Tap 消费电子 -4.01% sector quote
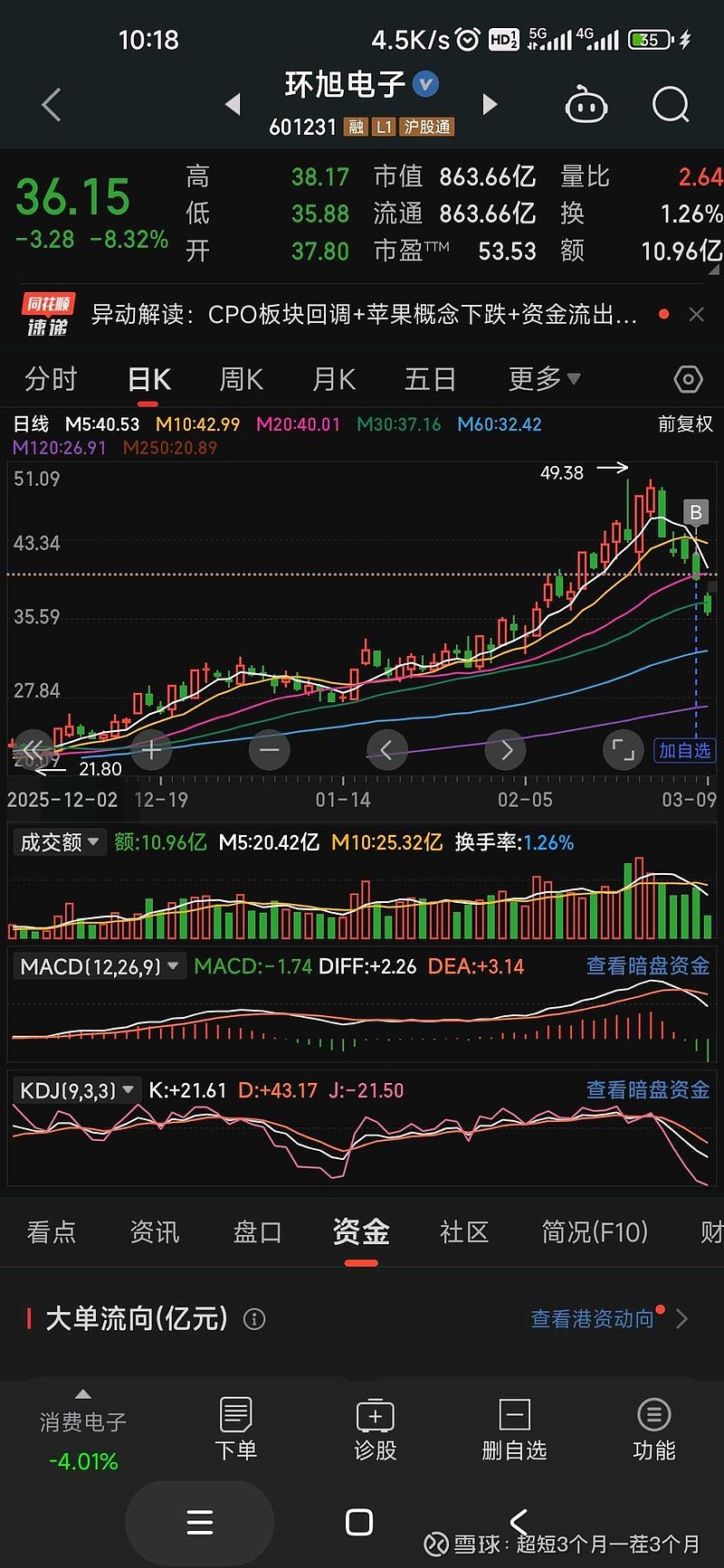Image resolution: width=724 pixels, height=1568 pixels. tap(83, 1441)
